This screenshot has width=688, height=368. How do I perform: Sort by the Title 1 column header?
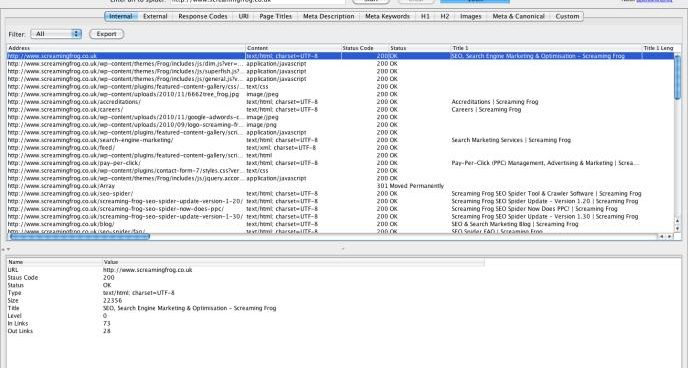pos(546,48)
